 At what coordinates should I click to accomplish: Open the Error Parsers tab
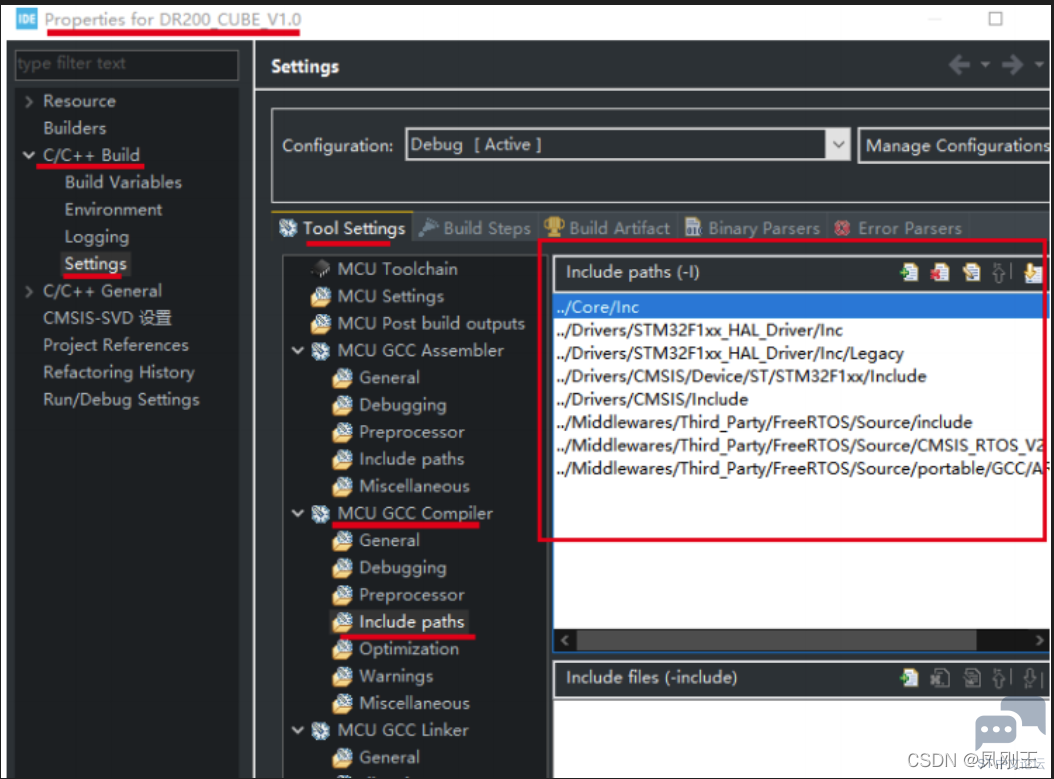[898, 229]
